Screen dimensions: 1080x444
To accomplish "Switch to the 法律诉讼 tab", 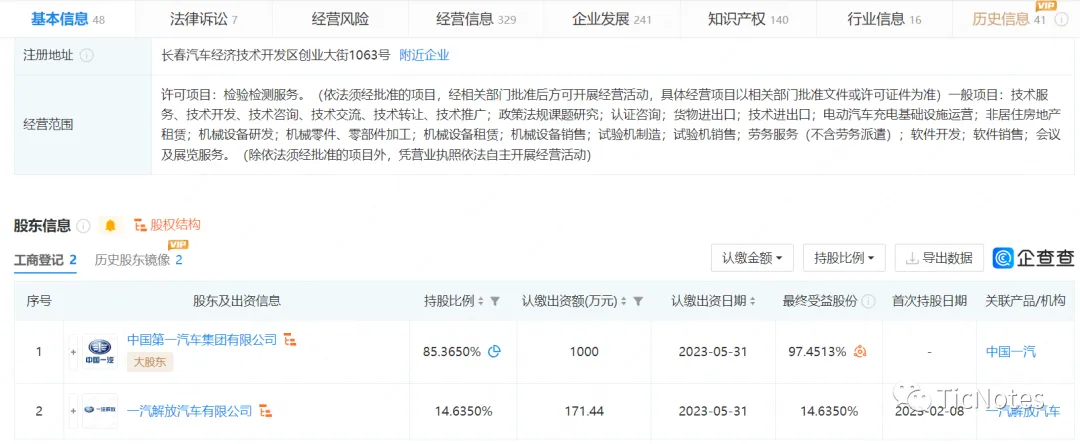I will [x=203, y=19].
